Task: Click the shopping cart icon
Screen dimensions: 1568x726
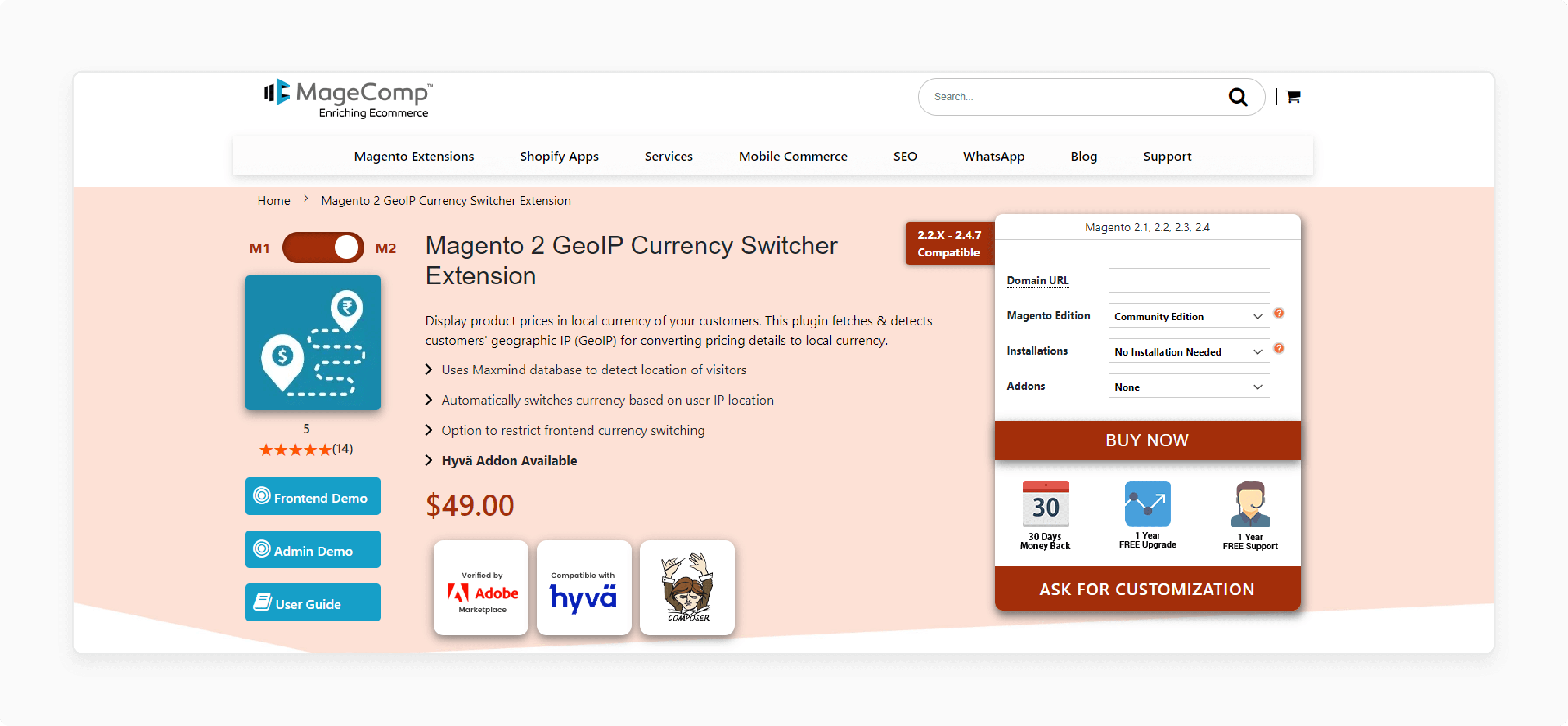Action: pos(1294,96)
